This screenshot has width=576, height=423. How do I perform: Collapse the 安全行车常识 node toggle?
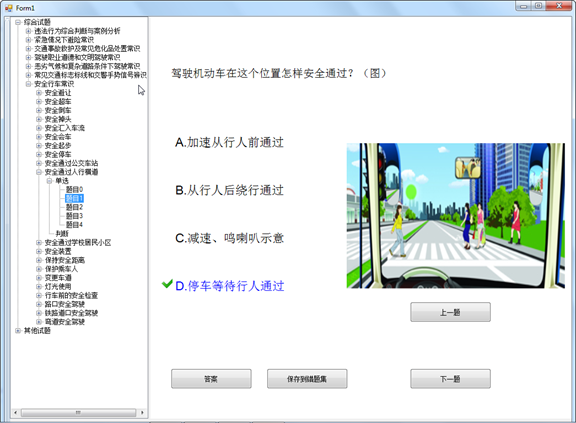click(28, 84)
